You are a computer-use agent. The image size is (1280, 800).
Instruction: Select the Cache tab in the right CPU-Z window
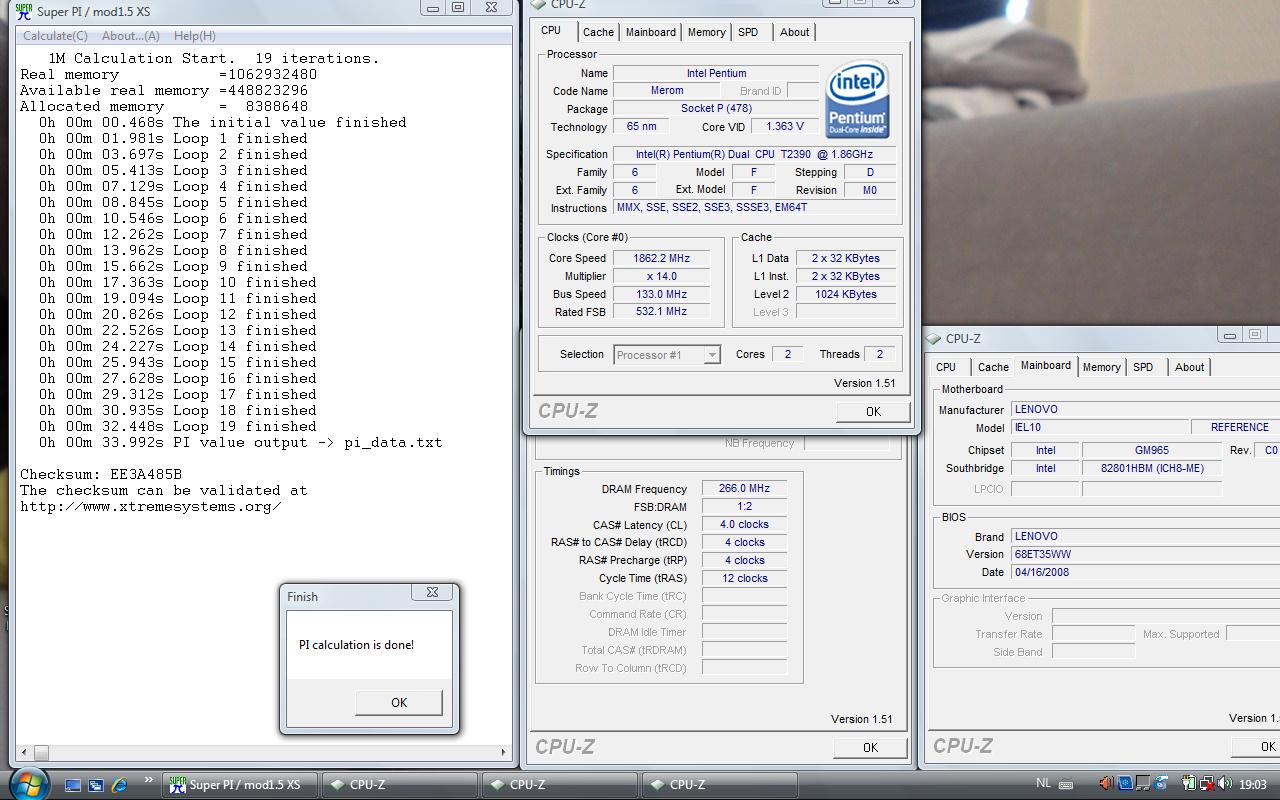click(993, 367)
